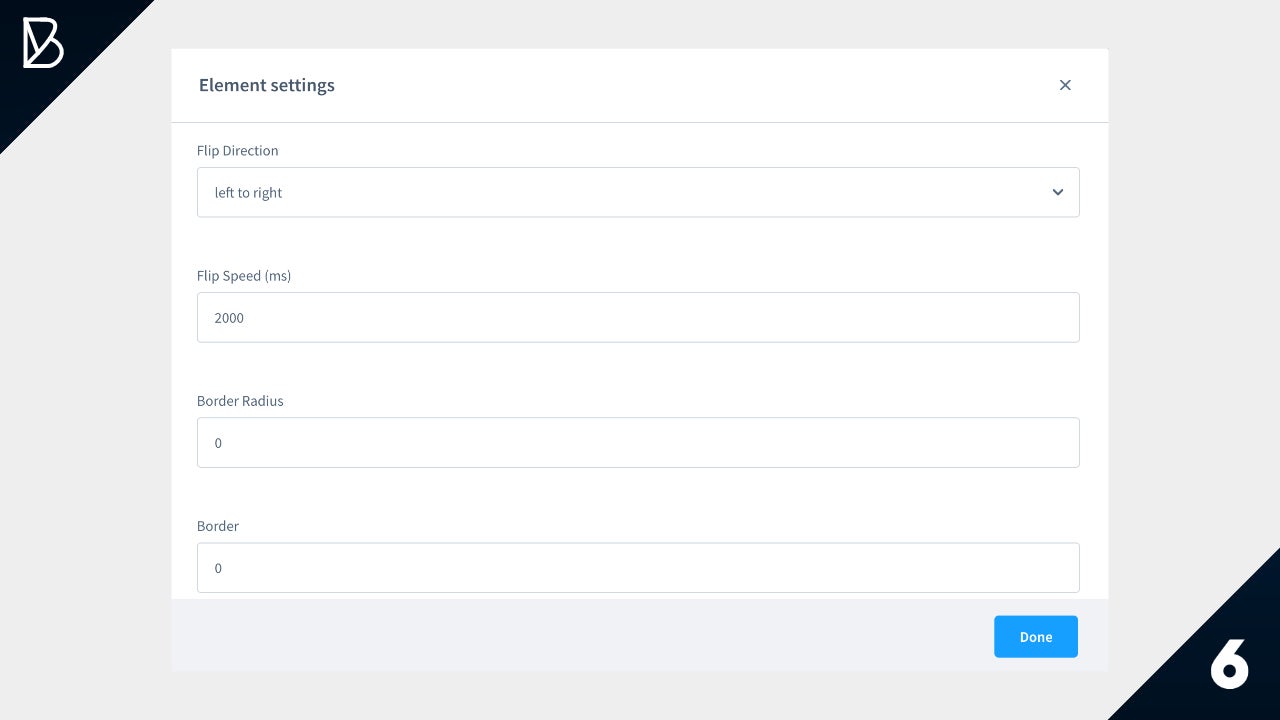Click the 2000 value in Flip Speed
The image size is (1280, 720).
click(229, 318)
